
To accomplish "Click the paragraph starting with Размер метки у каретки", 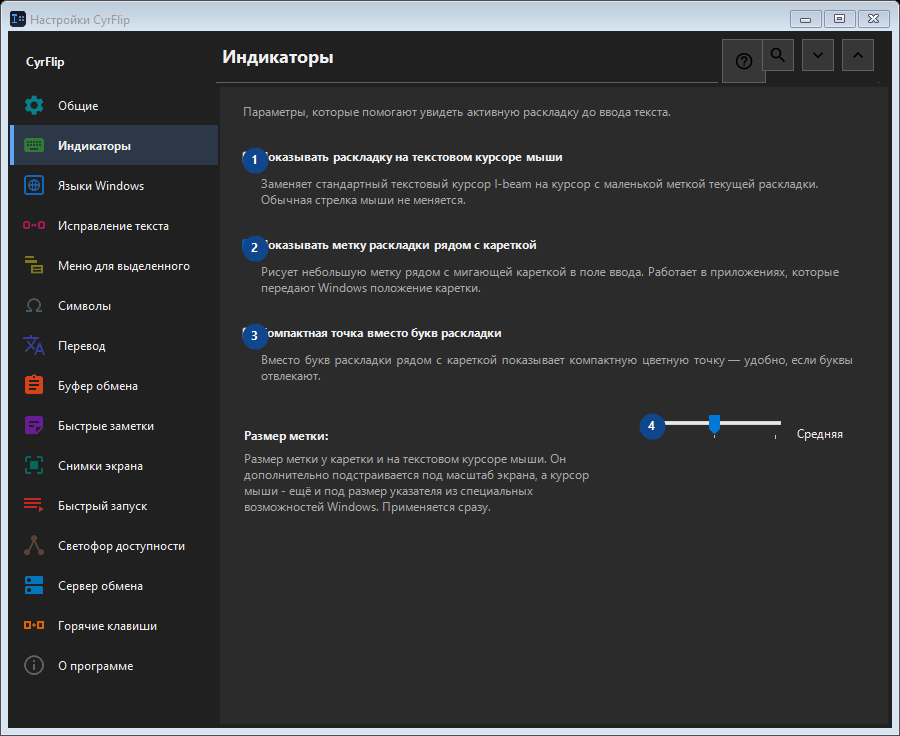I will [x=417, y=483].
